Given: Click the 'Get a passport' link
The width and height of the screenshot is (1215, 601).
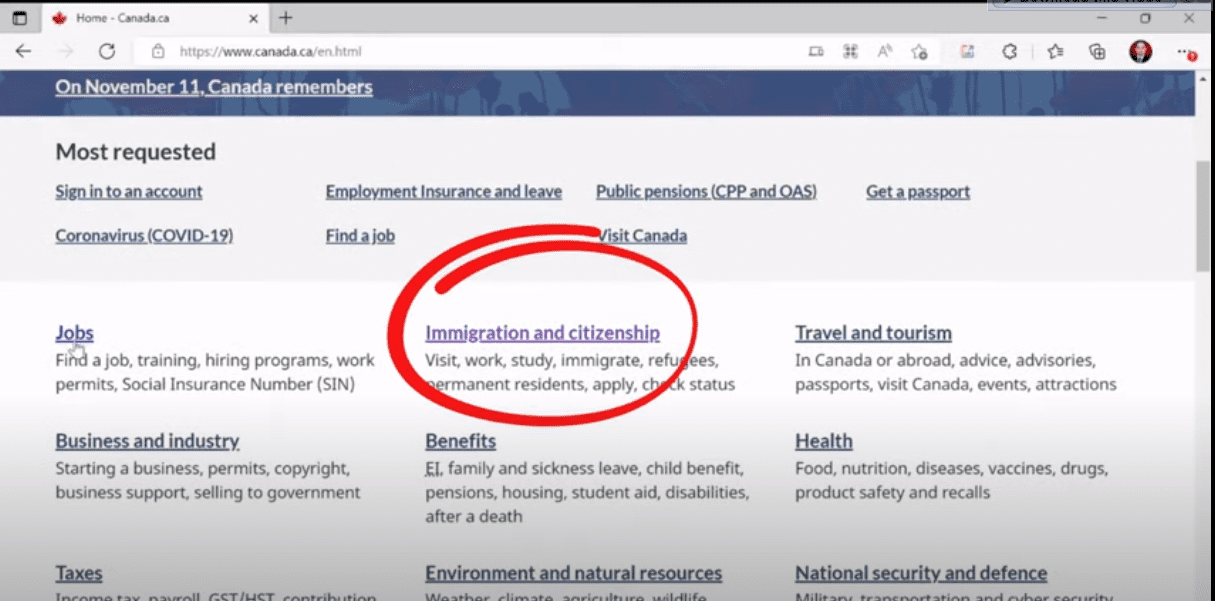Looking at the screenshot, I should [x=918, y=191].
